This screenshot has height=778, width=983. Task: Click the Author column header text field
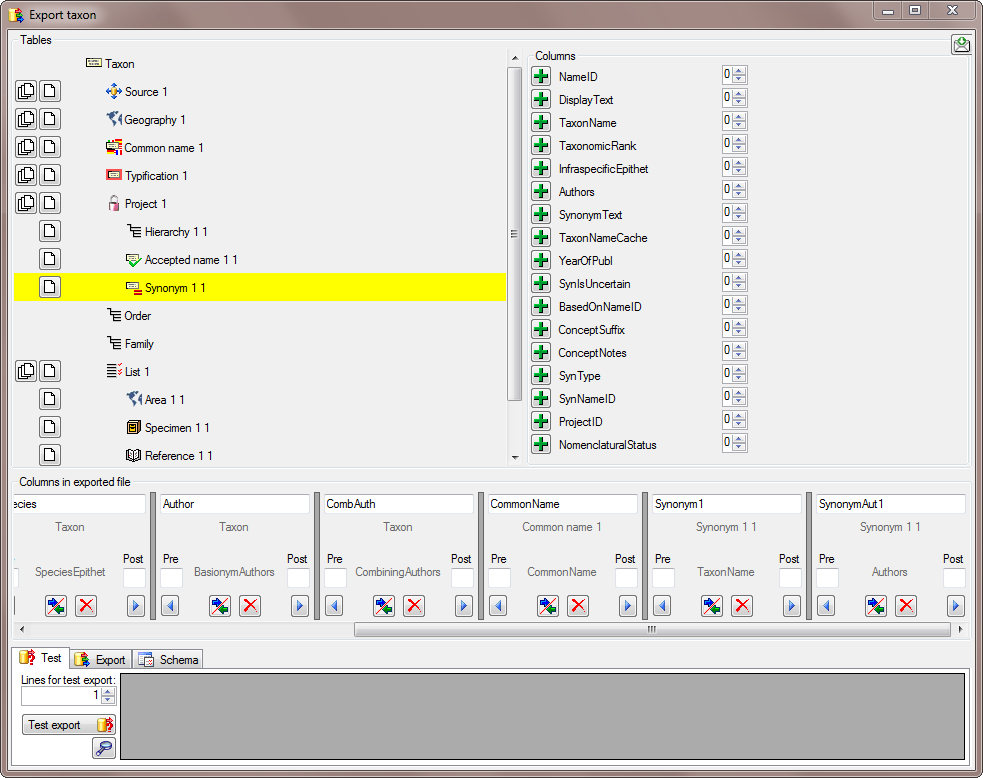234,505
